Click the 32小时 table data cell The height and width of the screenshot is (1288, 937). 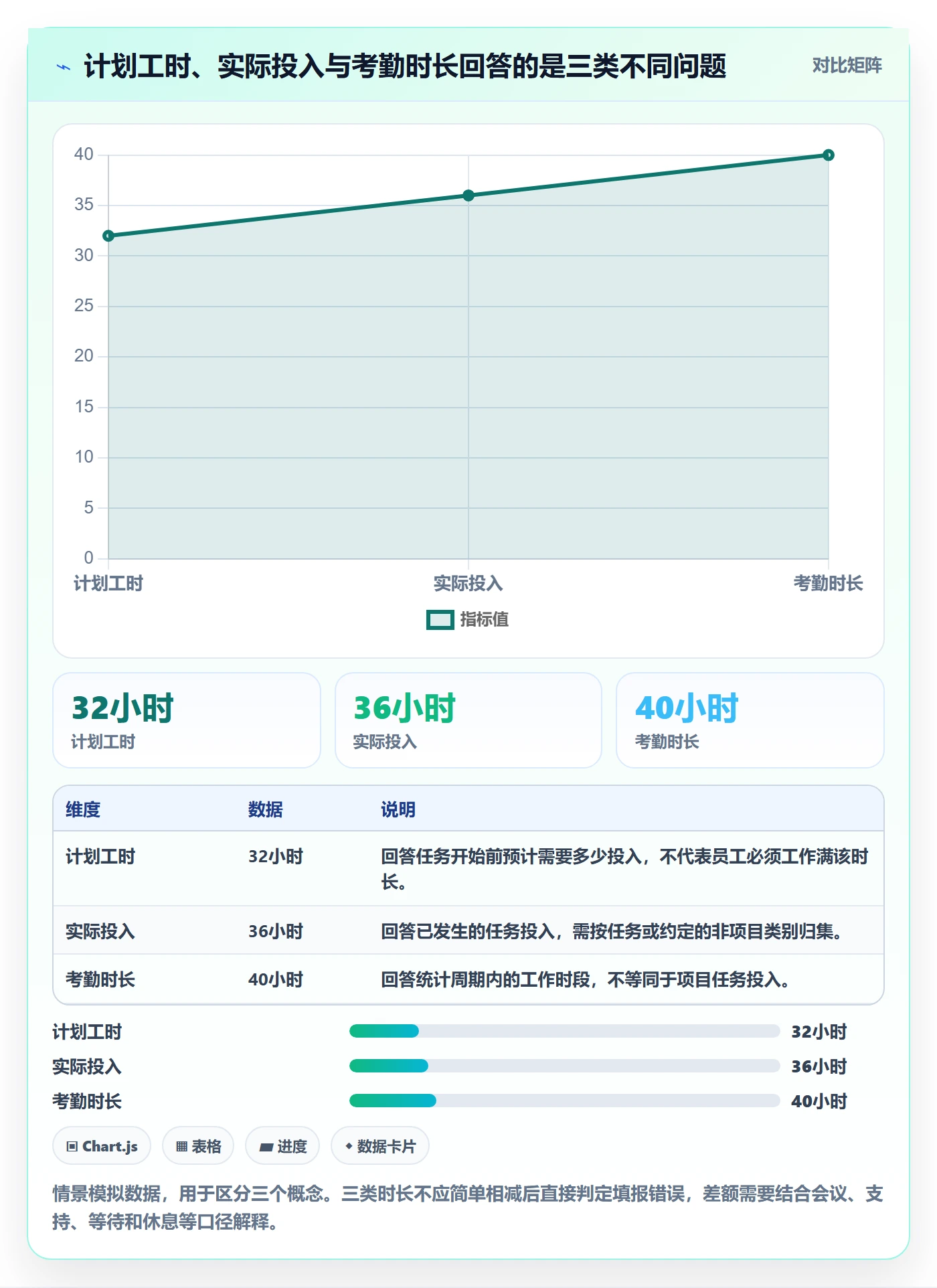pos(276,856)
